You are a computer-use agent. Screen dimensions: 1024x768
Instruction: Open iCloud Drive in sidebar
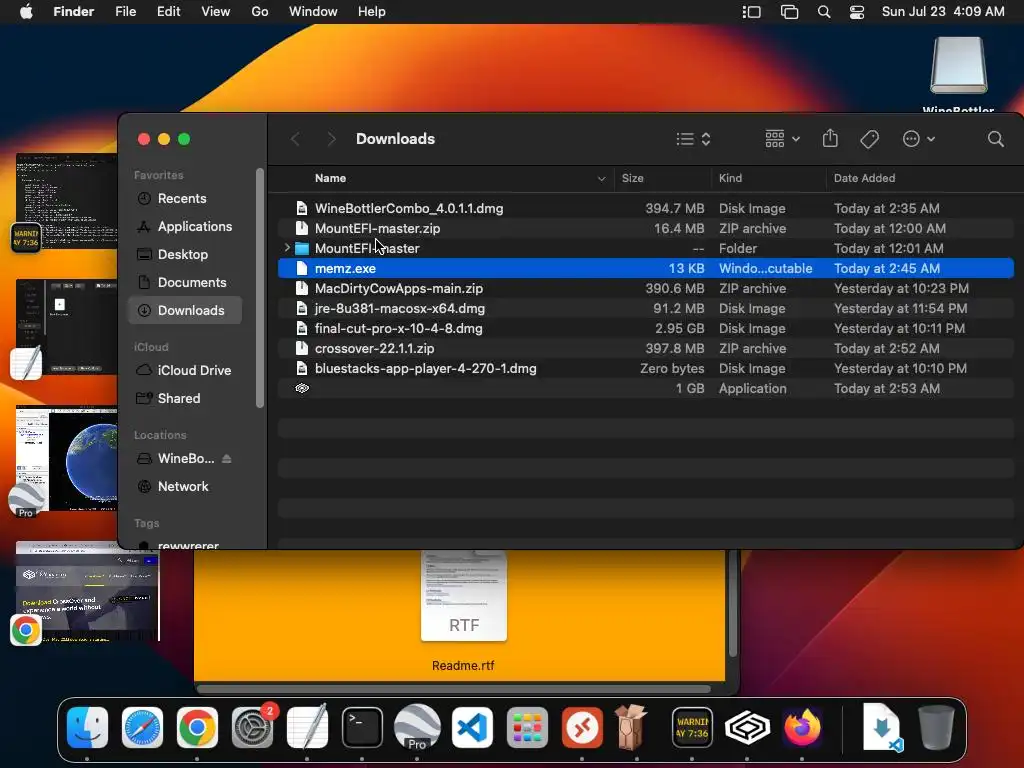pos(185,370)
